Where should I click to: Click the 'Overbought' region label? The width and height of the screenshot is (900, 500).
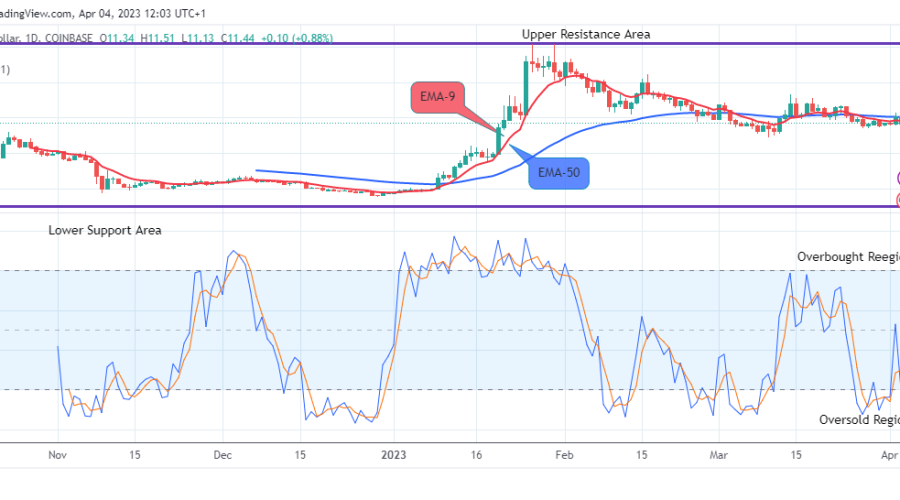[848, 257]
